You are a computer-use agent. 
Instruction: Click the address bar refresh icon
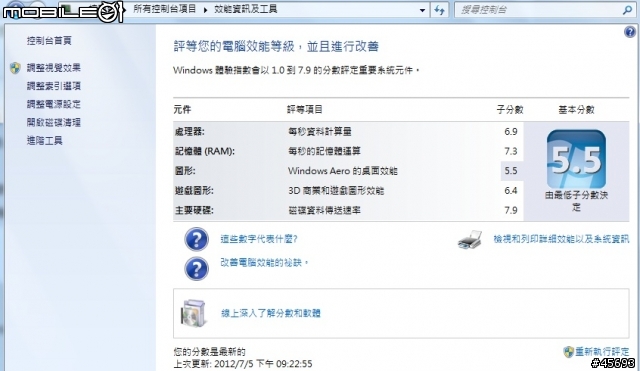[x=440, y=10]
